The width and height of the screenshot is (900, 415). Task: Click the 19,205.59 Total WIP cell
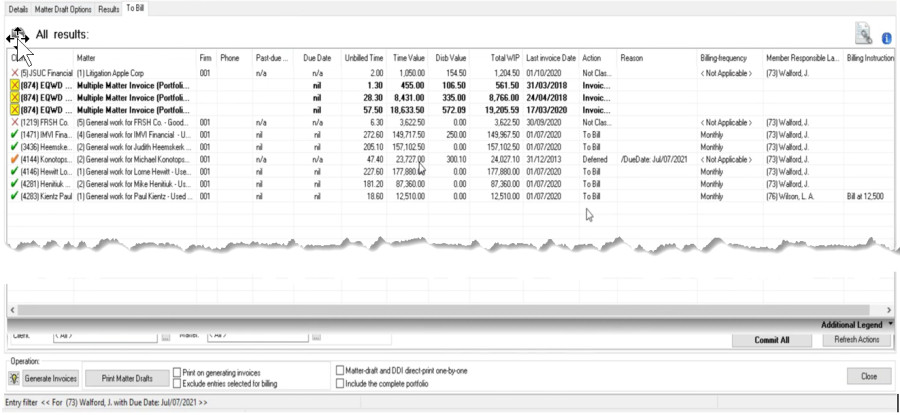tap(496, 110)
